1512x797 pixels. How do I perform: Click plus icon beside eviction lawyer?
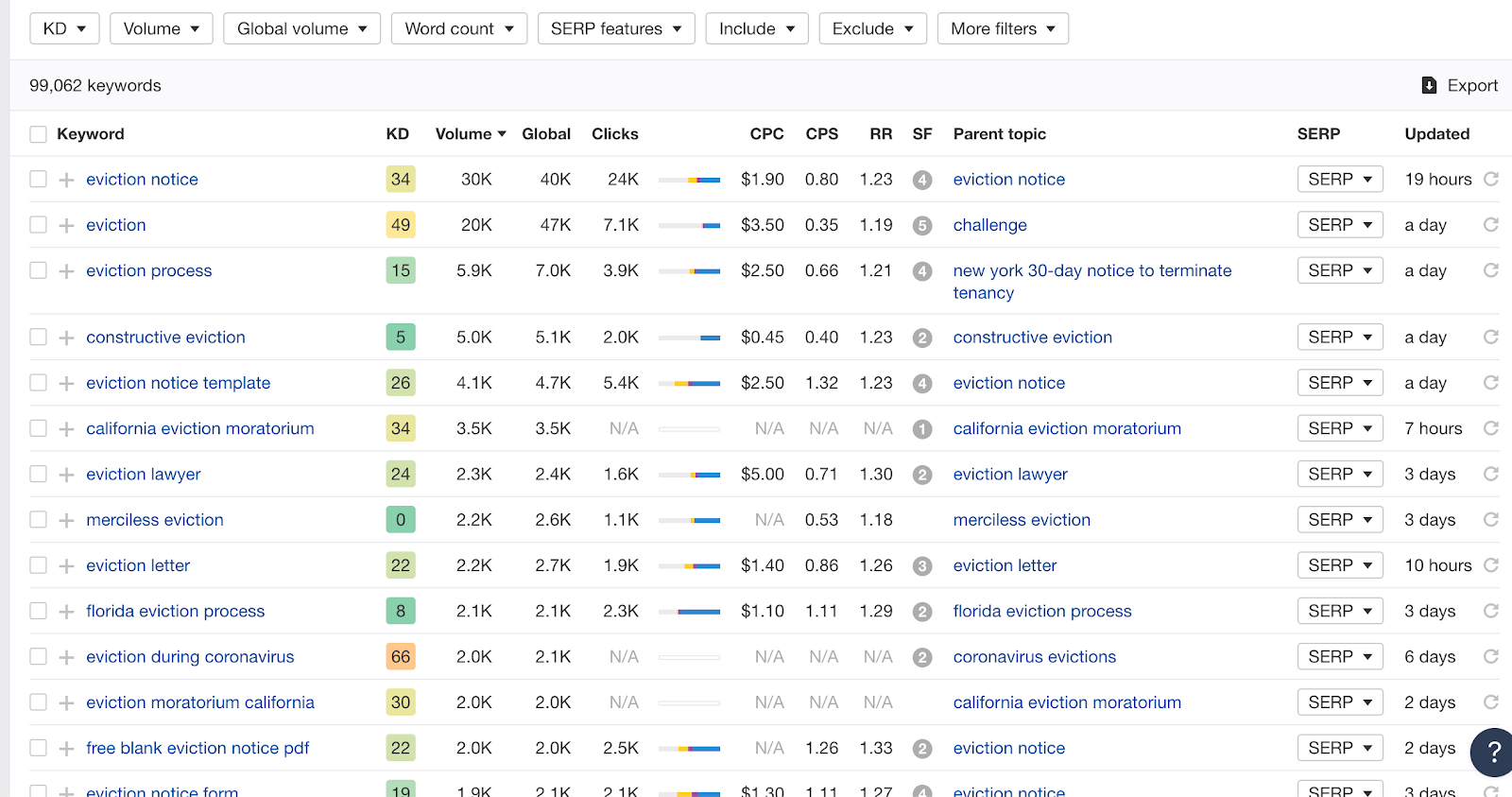(66, 475)
